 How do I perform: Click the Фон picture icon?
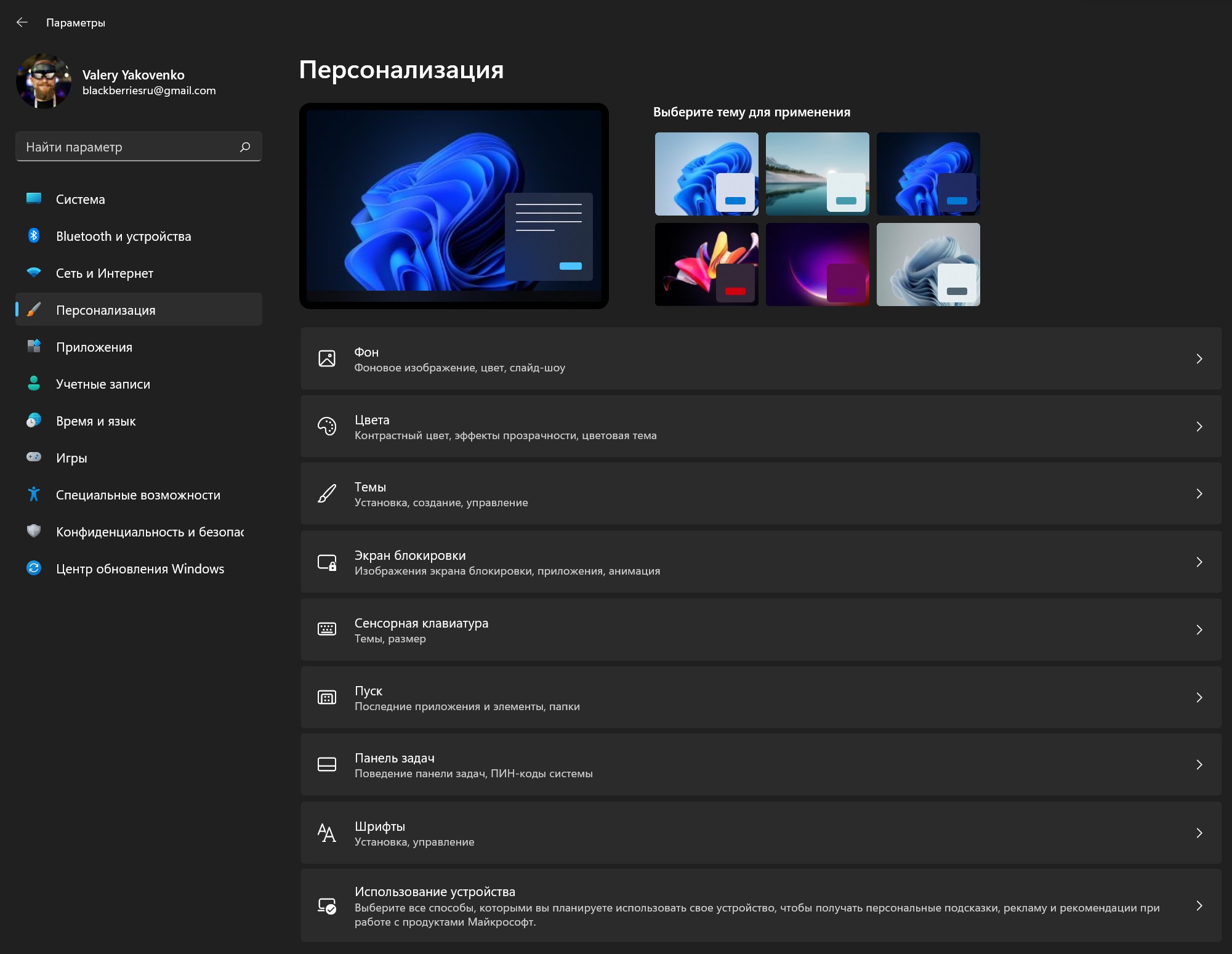click(327, 358)
